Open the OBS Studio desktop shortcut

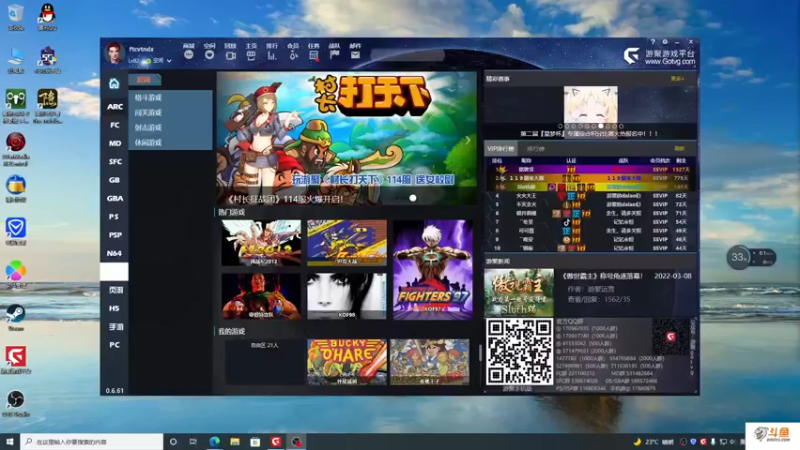pos(16,404)
